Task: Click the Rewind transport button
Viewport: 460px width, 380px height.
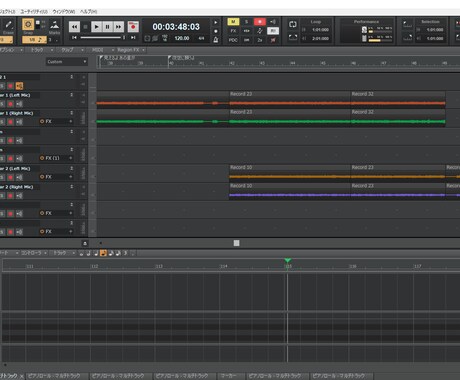Action: click(x=74, y=27)
